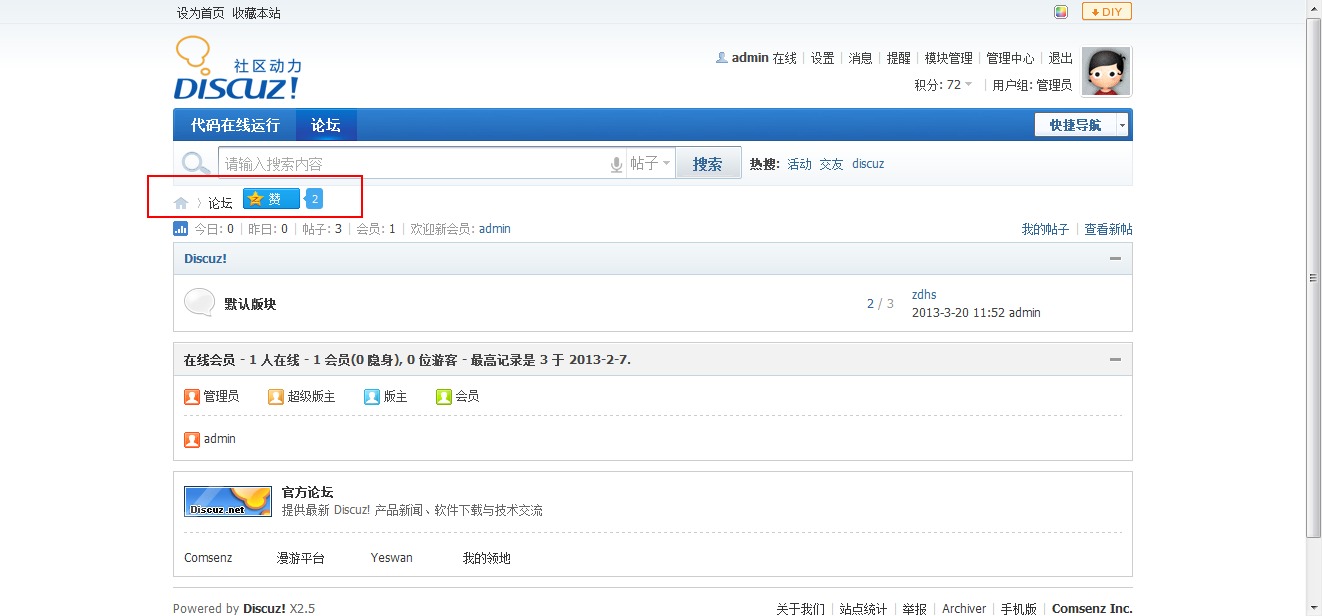Search hot keyword 活动
Screen dimensions: 1322x616
799,164
